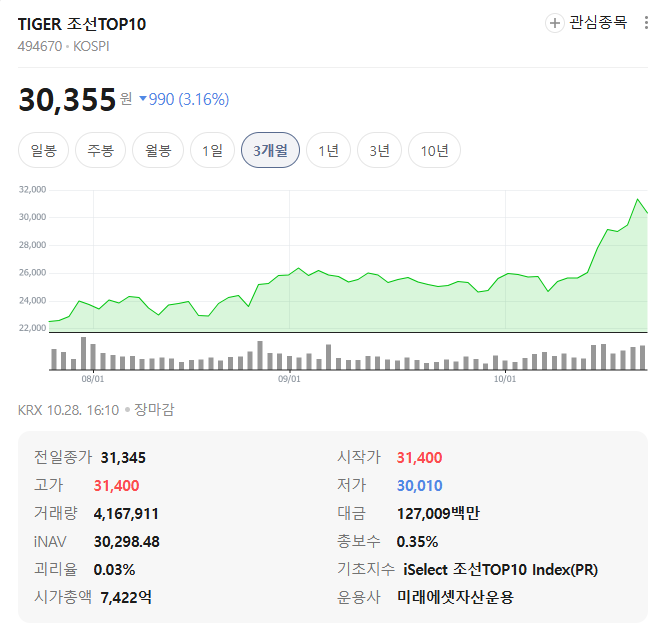Click the 시가총액 label
The image size is (653, 632).
pos(63,597)
